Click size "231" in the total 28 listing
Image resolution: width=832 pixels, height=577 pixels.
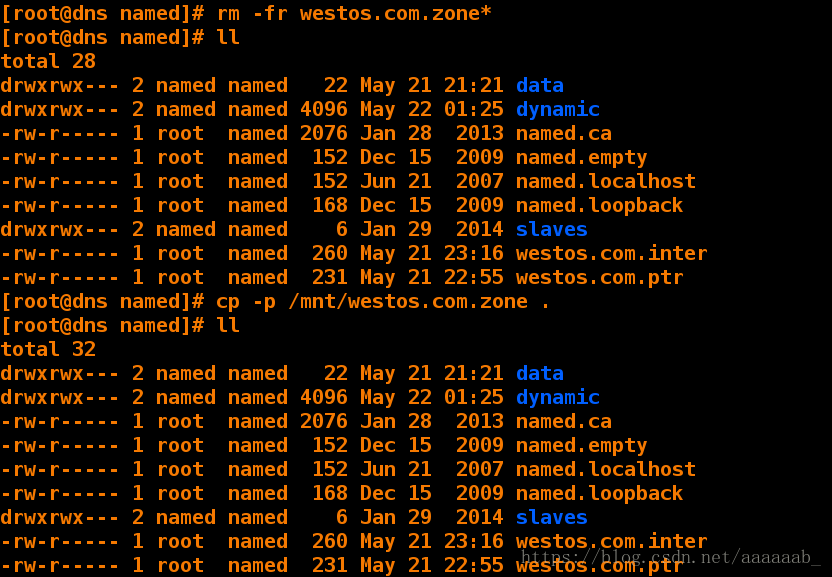coord(330,278)
